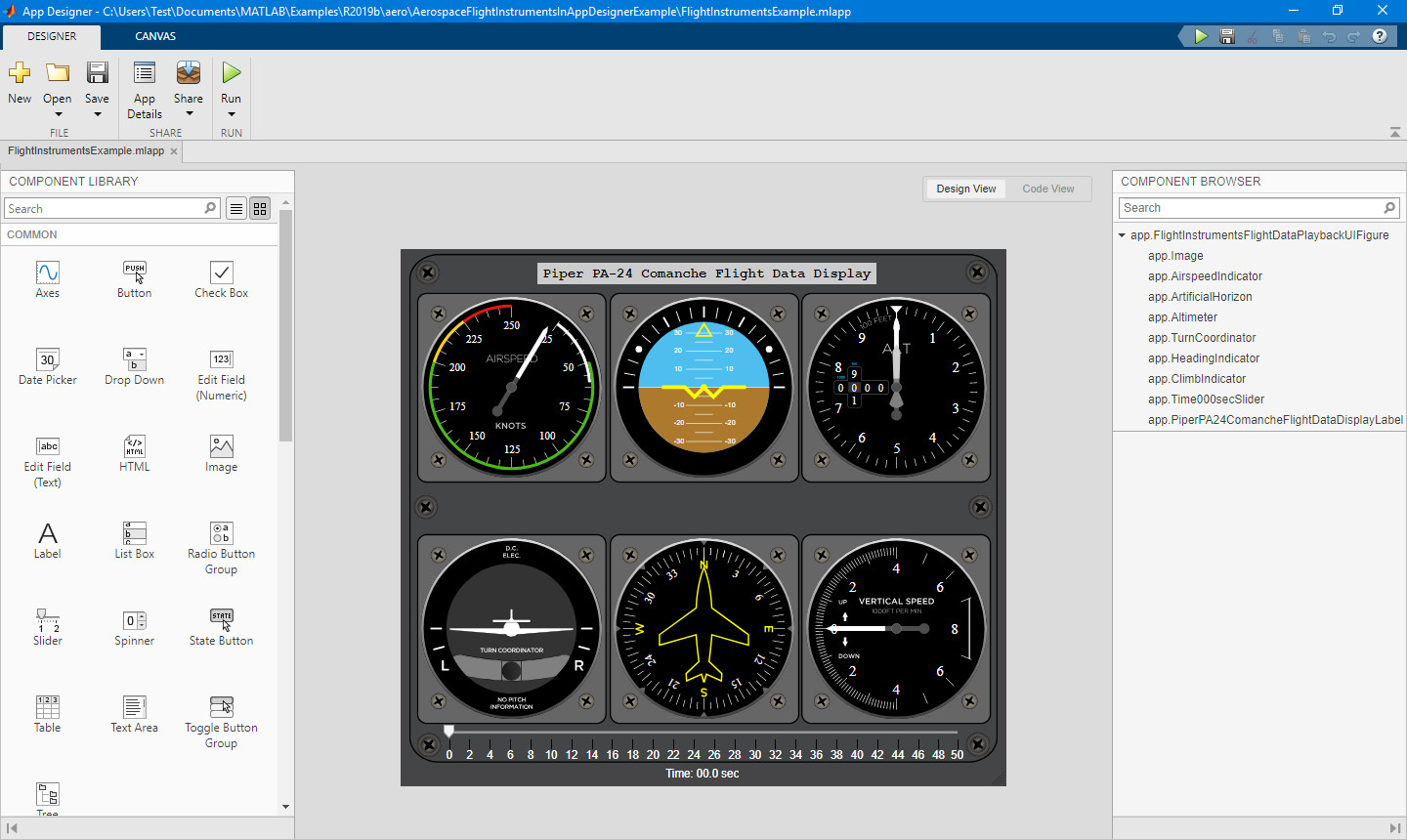Select app.ClimbIndicator in component browser

tap(1197, 379)
